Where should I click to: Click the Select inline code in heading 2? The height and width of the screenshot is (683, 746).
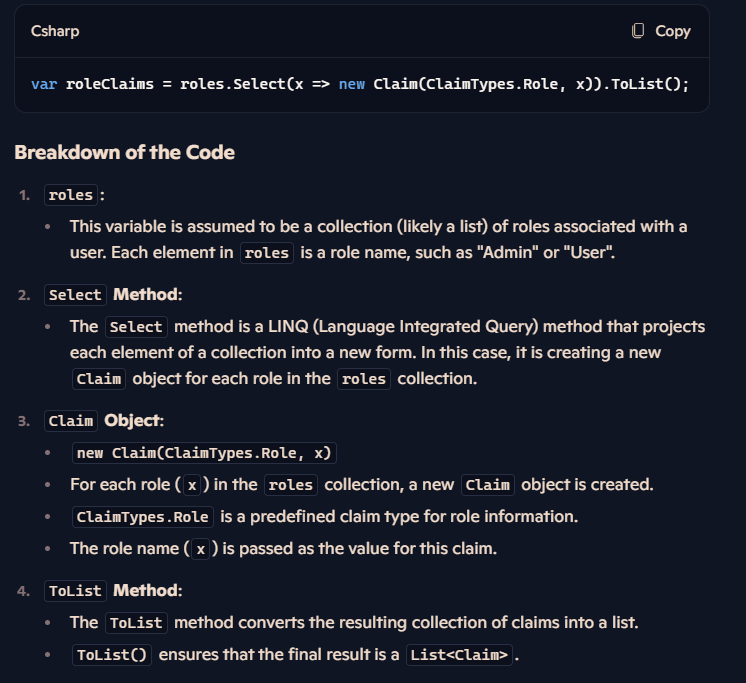75,295
